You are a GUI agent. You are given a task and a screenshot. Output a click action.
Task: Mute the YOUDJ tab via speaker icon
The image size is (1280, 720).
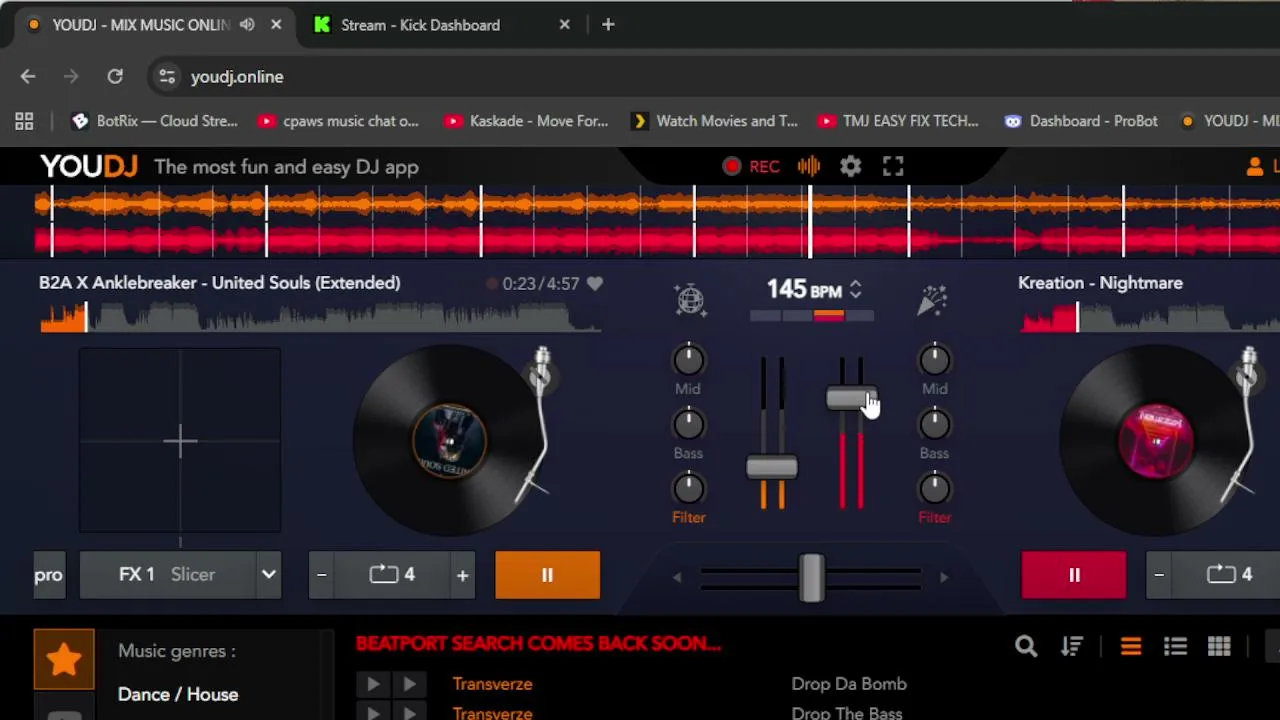click(x=247, y=25)
